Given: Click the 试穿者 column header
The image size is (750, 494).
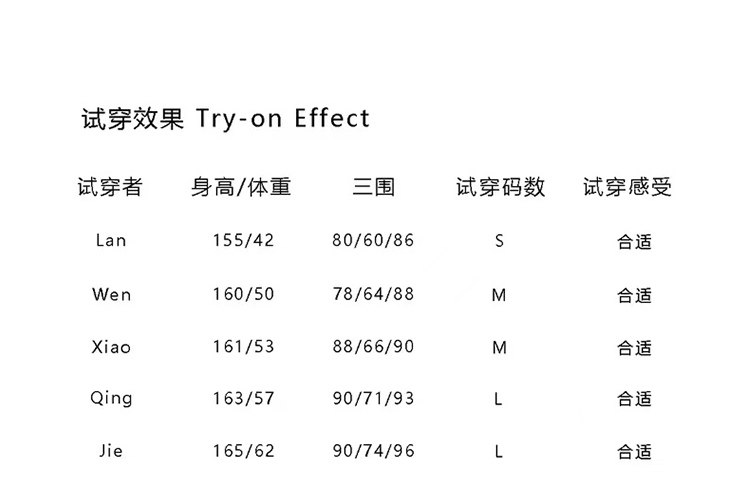Looking at the screenshot, I should coord(110,187).
